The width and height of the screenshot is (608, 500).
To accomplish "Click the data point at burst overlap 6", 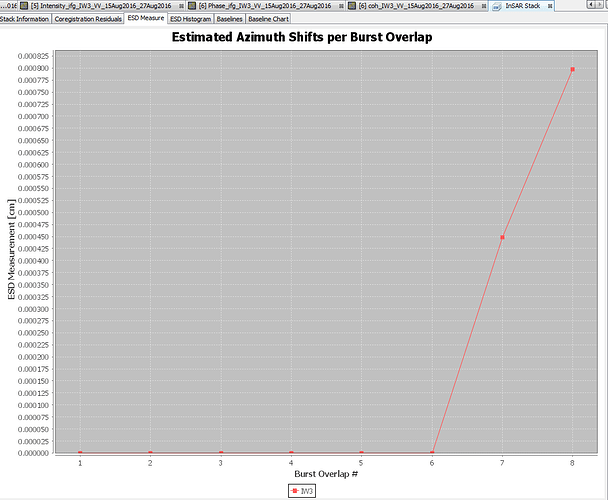I will (x=432, y=452).
